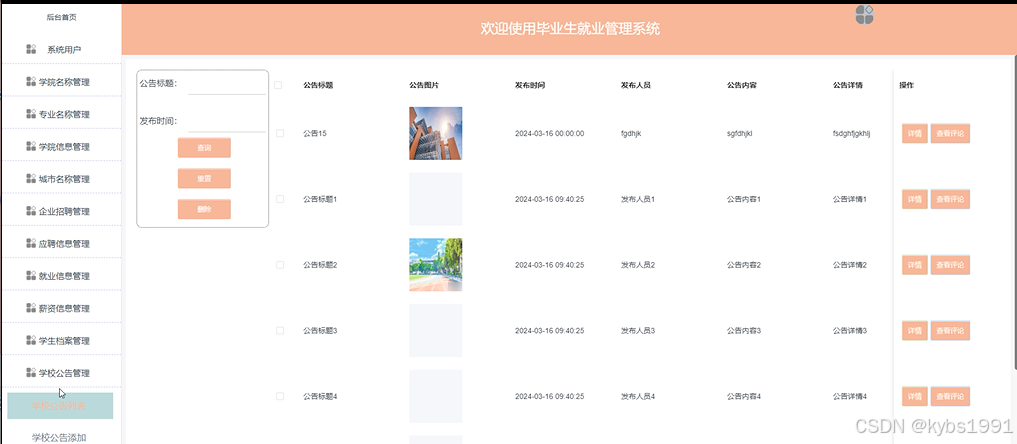Click the publisher cell fgdhjk
The image size is (1017, 444).
tap(631, 134)
